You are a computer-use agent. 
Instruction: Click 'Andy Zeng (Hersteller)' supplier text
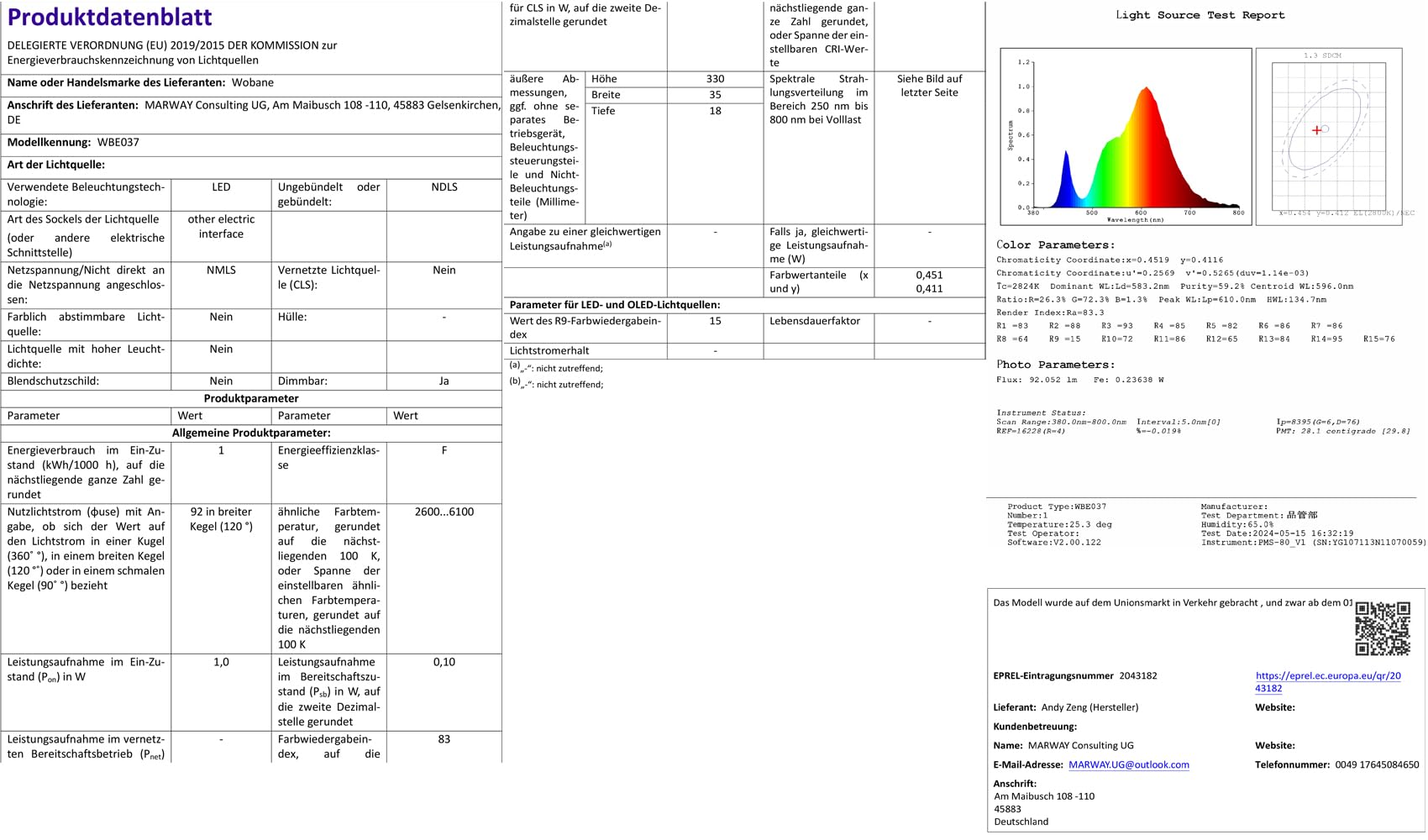coord(1089,707)
